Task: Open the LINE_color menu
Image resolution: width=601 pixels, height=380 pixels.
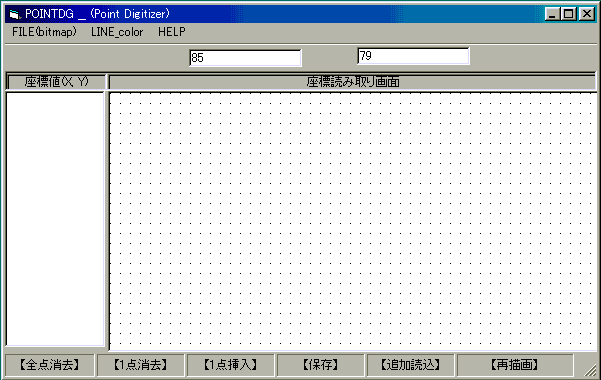Action: coord(117,32)
